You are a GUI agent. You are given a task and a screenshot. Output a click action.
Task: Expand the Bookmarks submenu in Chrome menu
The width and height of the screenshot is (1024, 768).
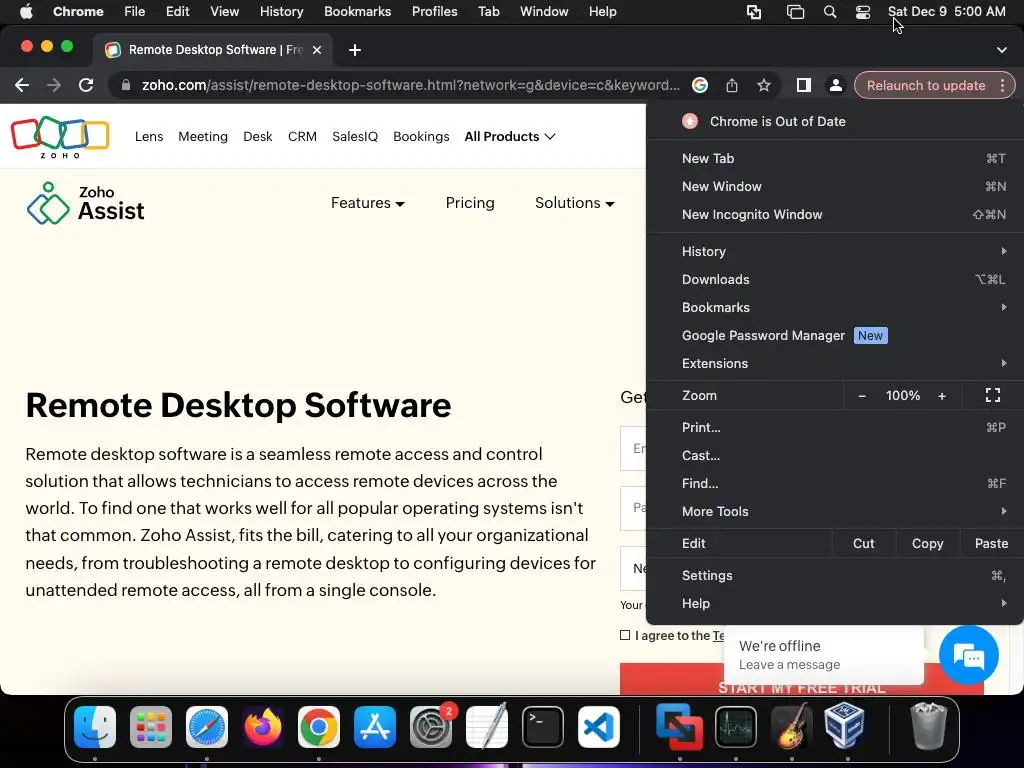pyautogui.click(x=835, y=308)
